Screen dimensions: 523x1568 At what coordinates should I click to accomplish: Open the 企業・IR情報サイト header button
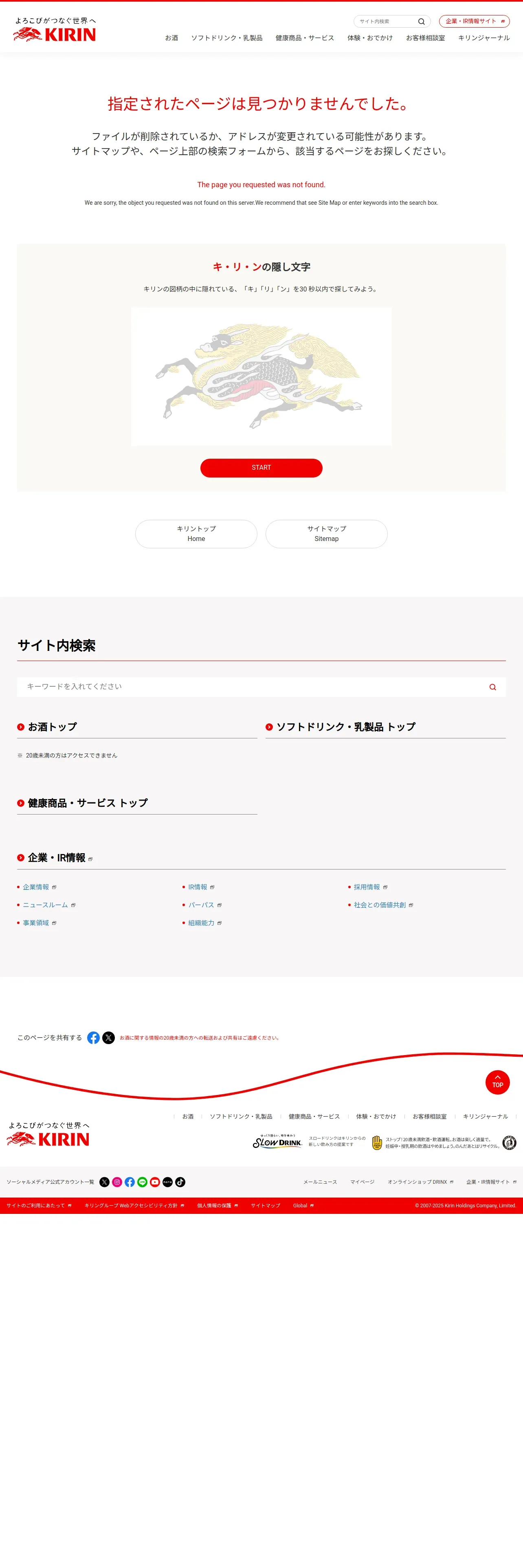(474, 21)
